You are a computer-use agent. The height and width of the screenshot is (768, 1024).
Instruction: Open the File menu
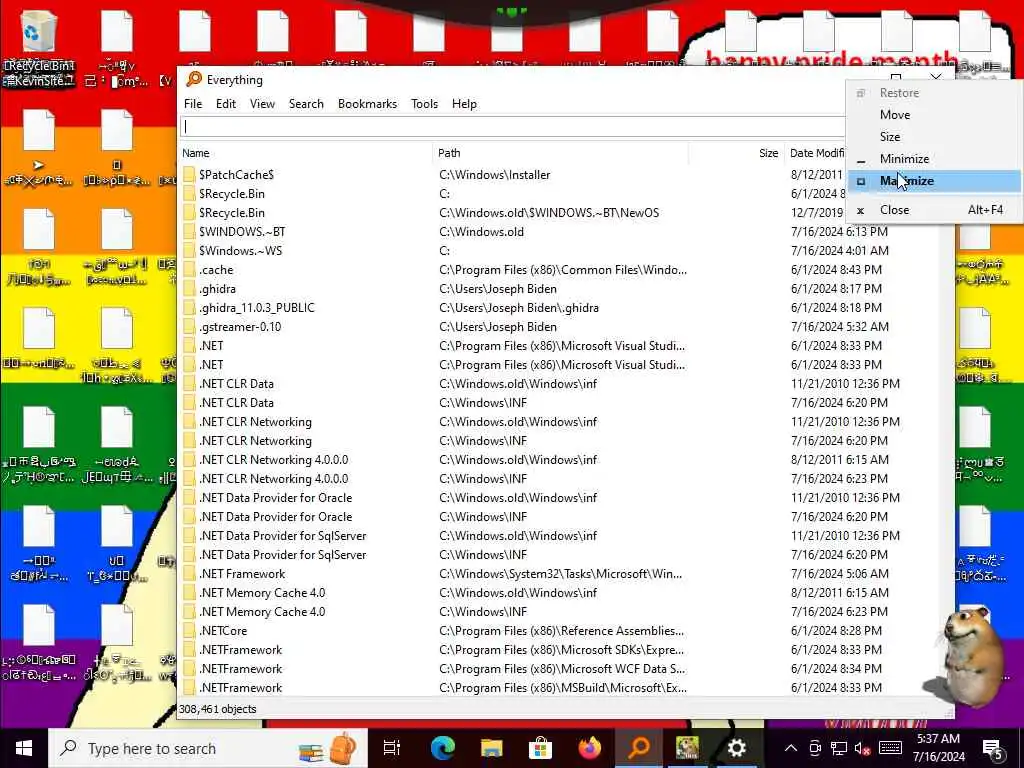click(193, 104)
